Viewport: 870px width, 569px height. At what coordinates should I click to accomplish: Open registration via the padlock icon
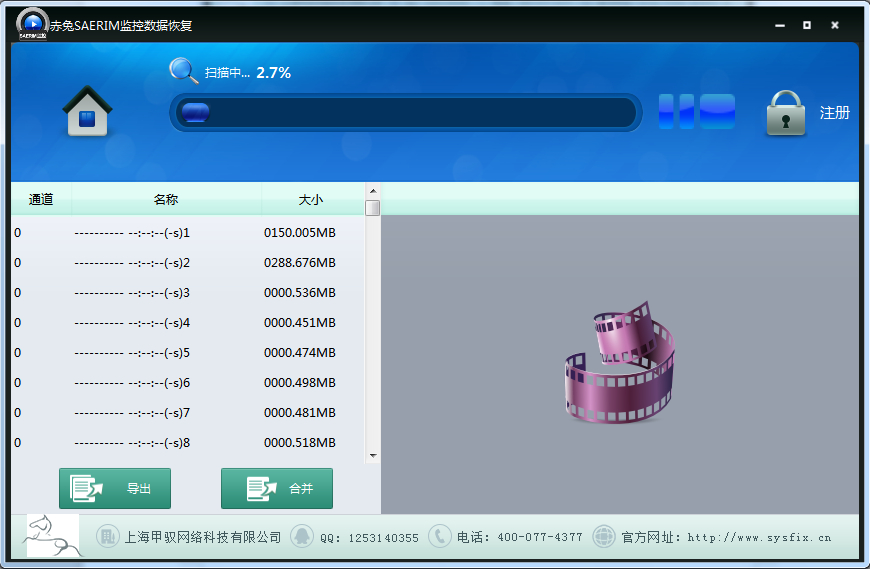click(786, 113)
